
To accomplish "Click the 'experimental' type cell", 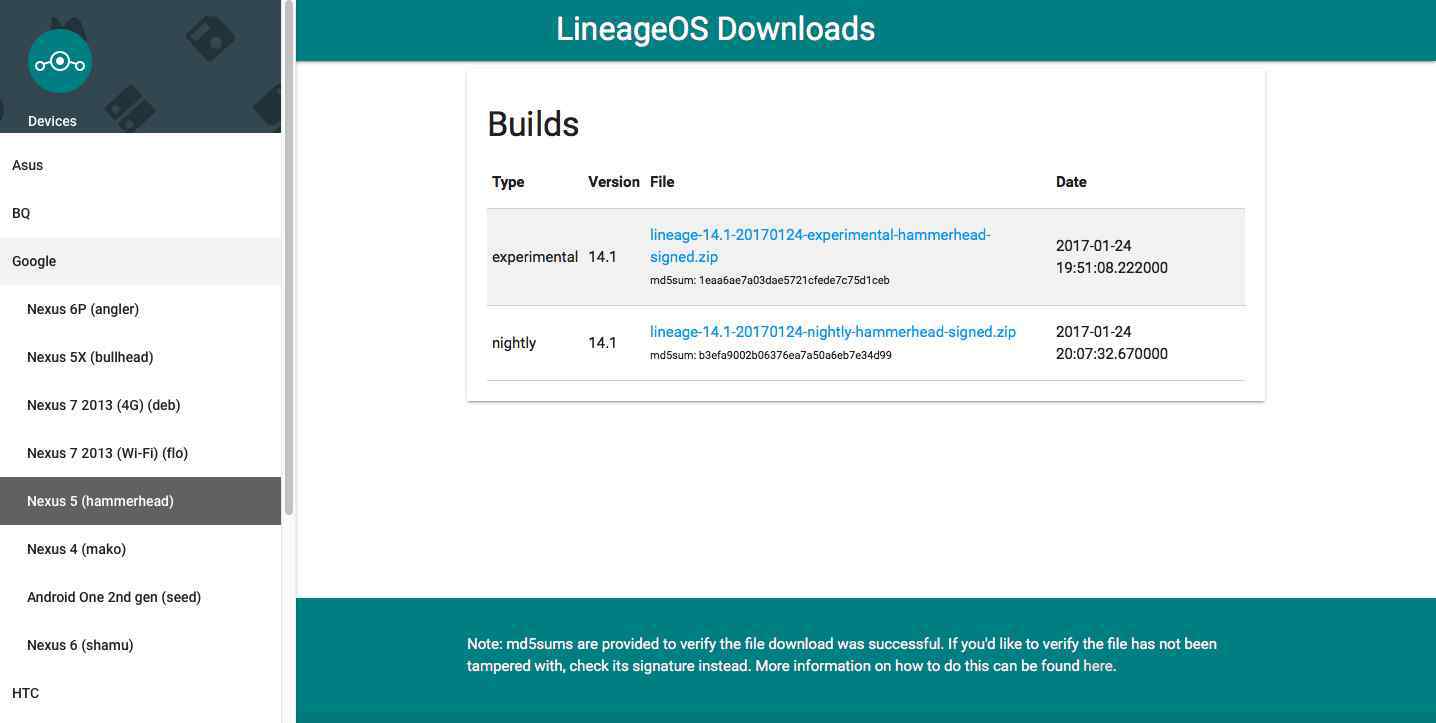I will coord(535,257).
